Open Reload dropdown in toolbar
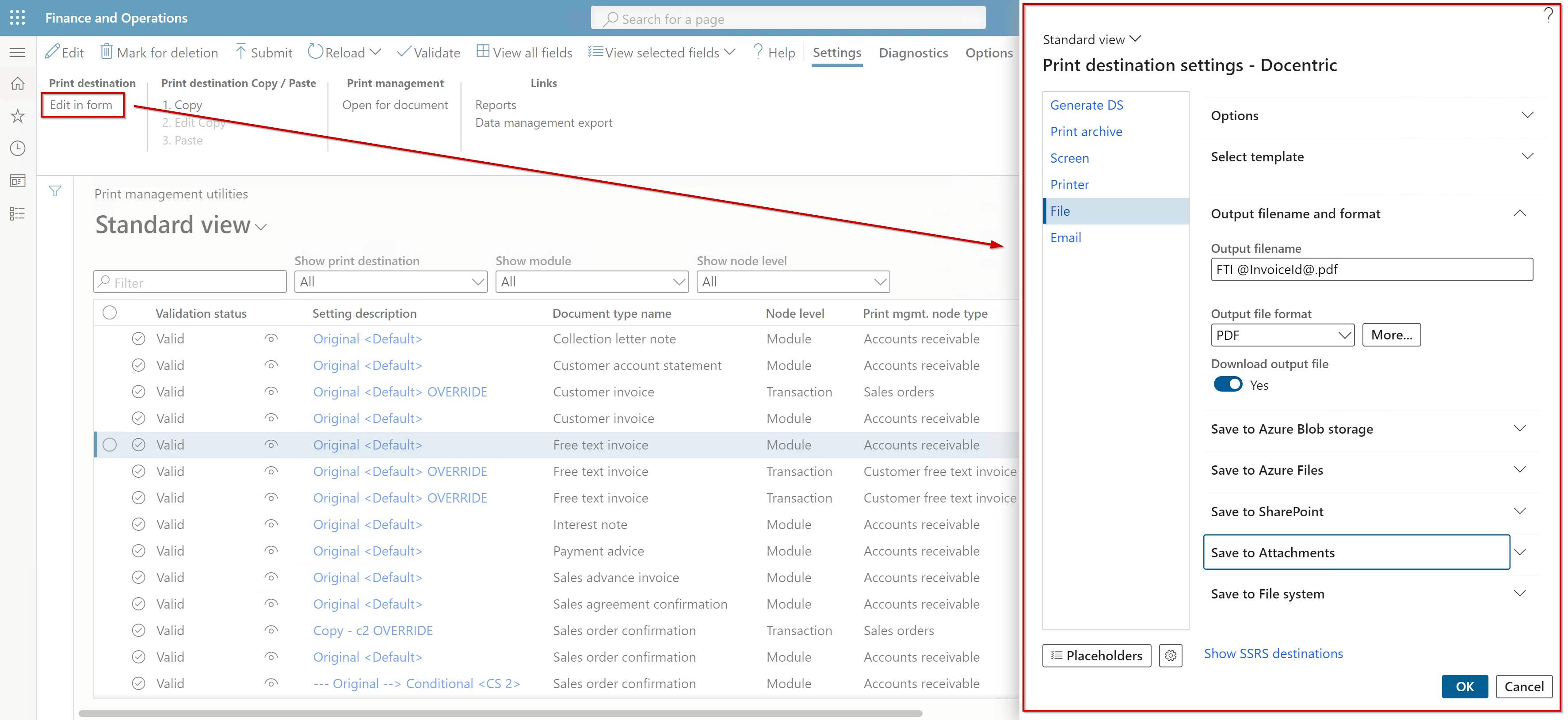Image resolution: width=1568 pixels, height=720 pixels. pos(344,52)
